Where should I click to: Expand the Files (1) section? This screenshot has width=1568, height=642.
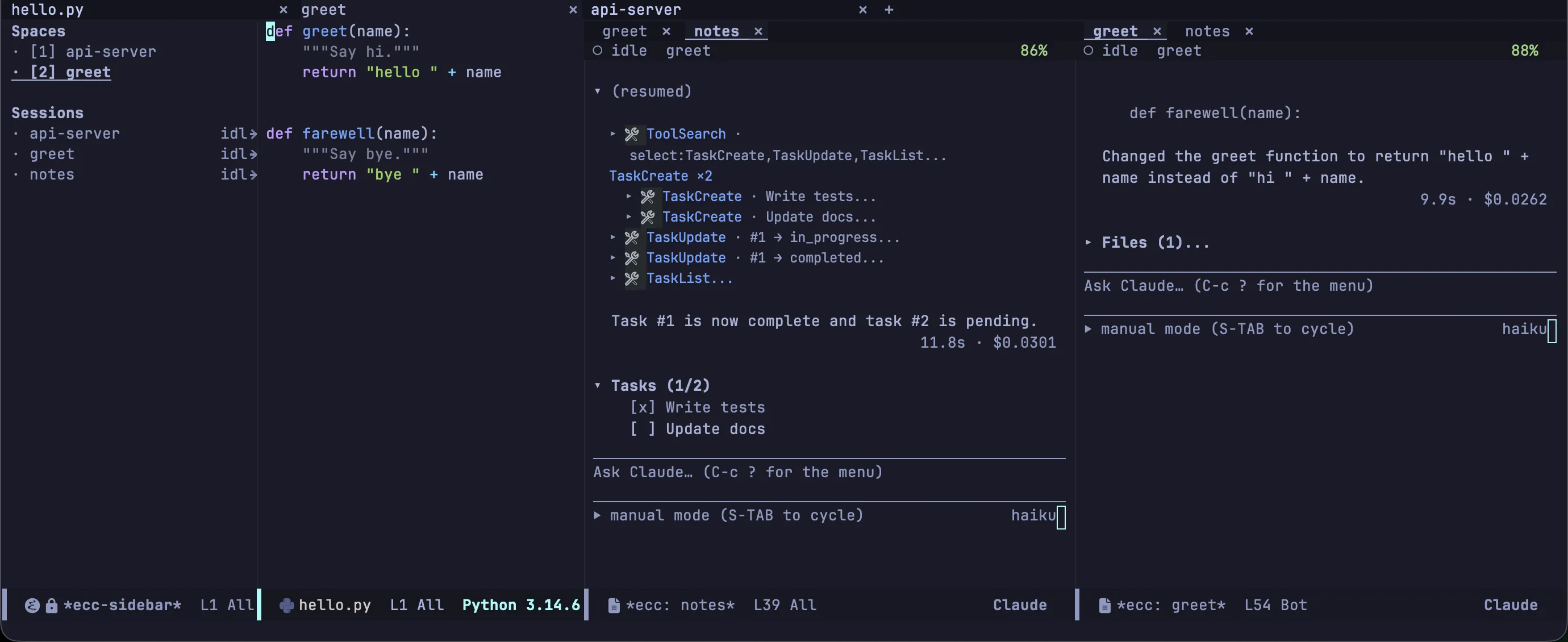1089,242
